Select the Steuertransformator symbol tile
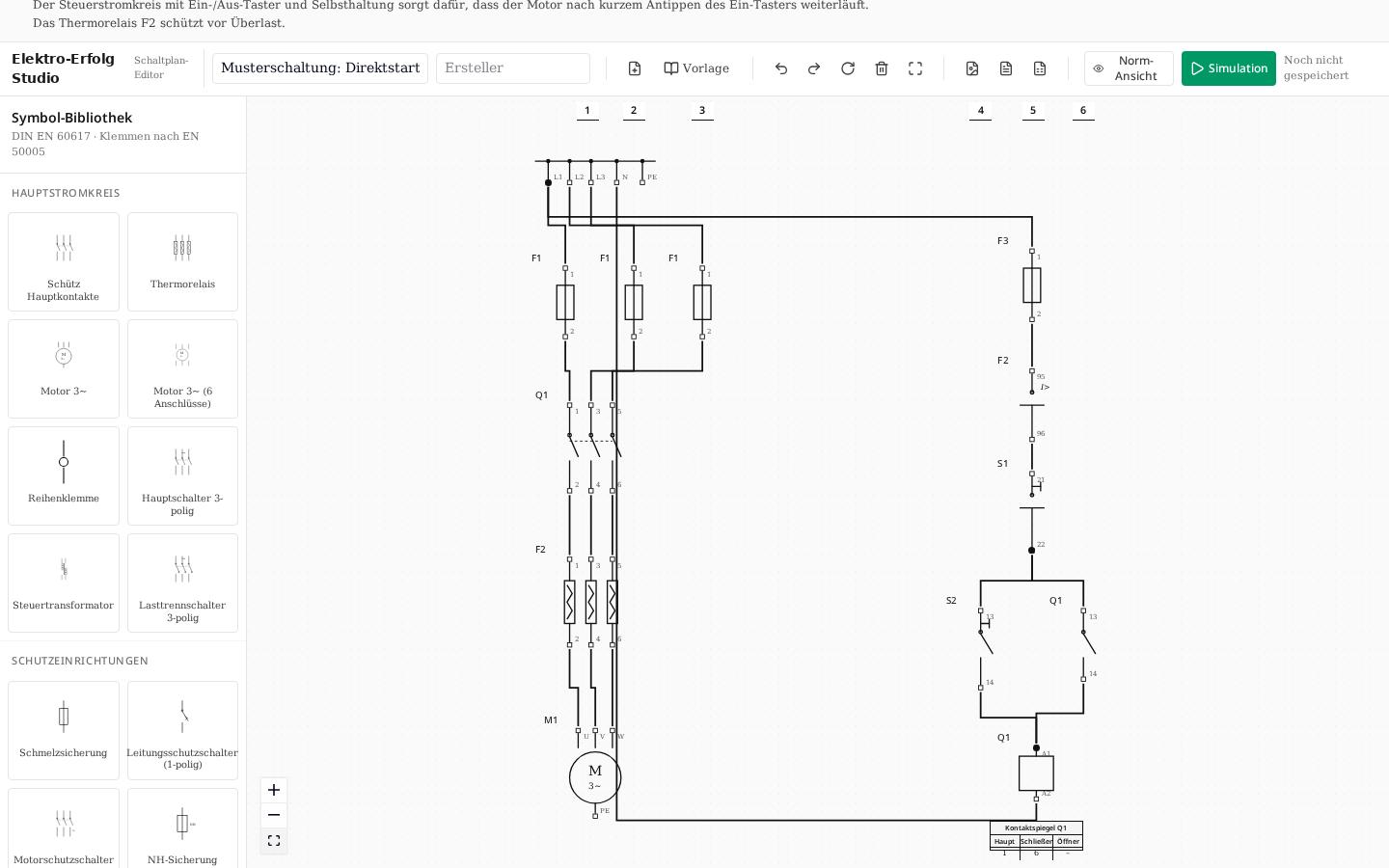1389x868 pixels. [x=64, y=583]
